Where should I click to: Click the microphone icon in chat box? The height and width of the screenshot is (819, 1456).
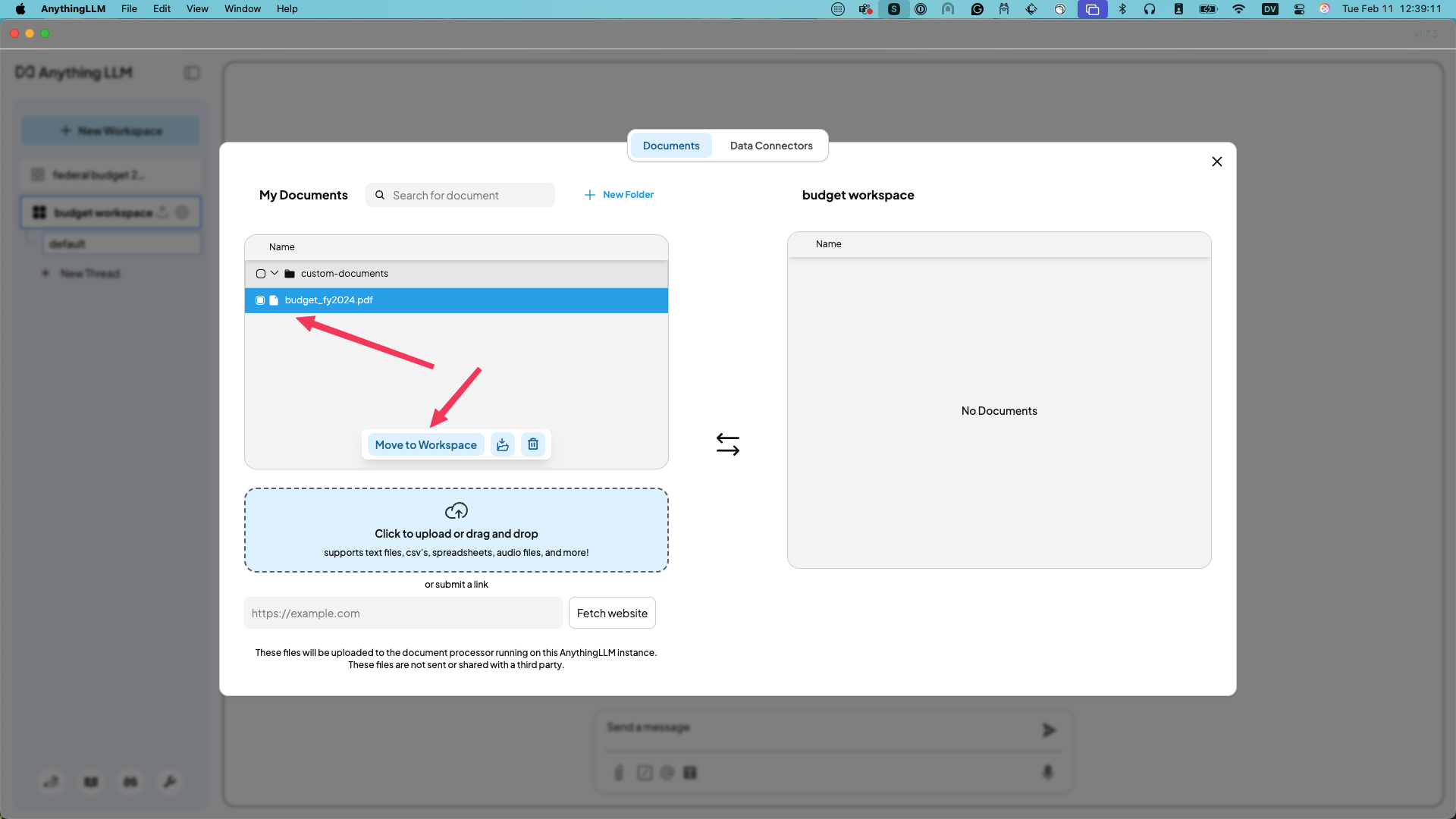click(1048, 772)
